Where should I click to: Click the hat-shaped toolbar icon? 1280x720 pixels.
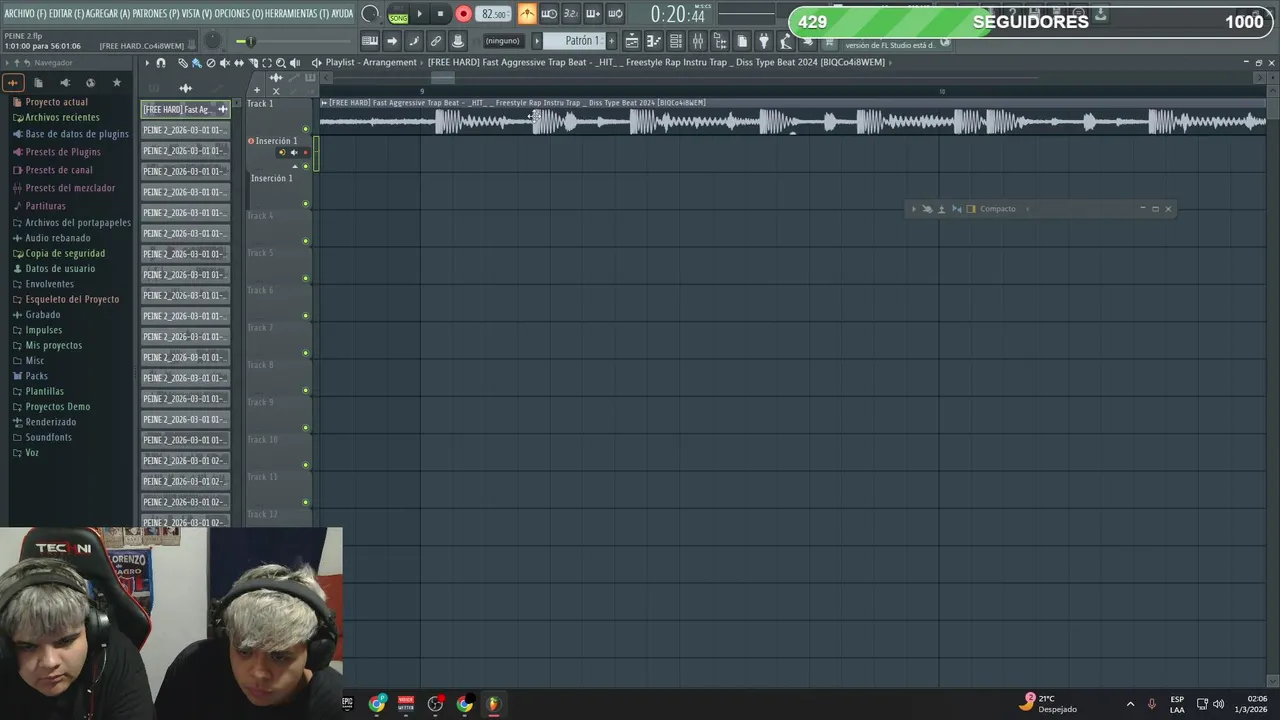pos(458,41)
